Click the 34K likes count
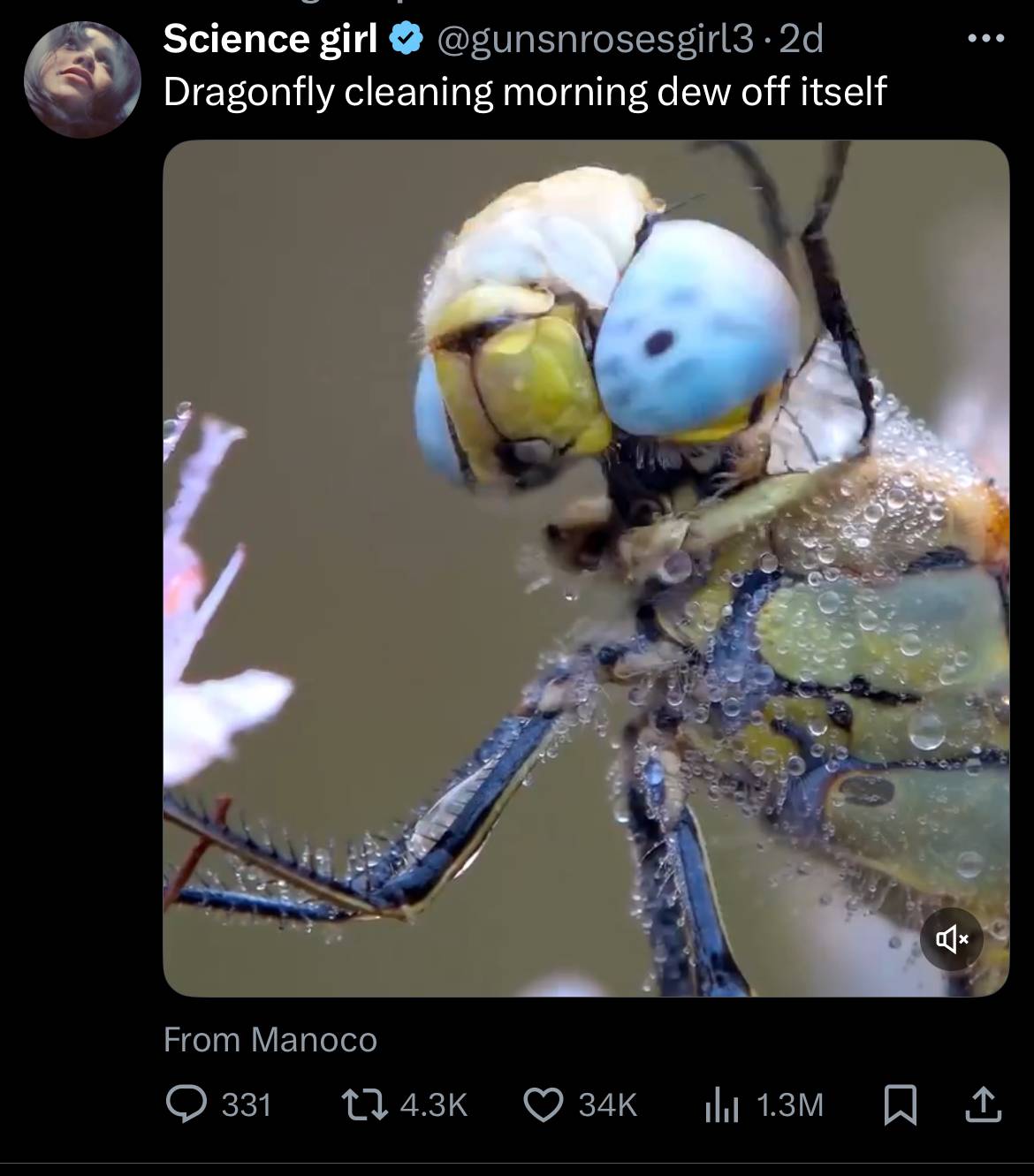Screen dimensions: 1034x1176 (x=607, y=1105)
